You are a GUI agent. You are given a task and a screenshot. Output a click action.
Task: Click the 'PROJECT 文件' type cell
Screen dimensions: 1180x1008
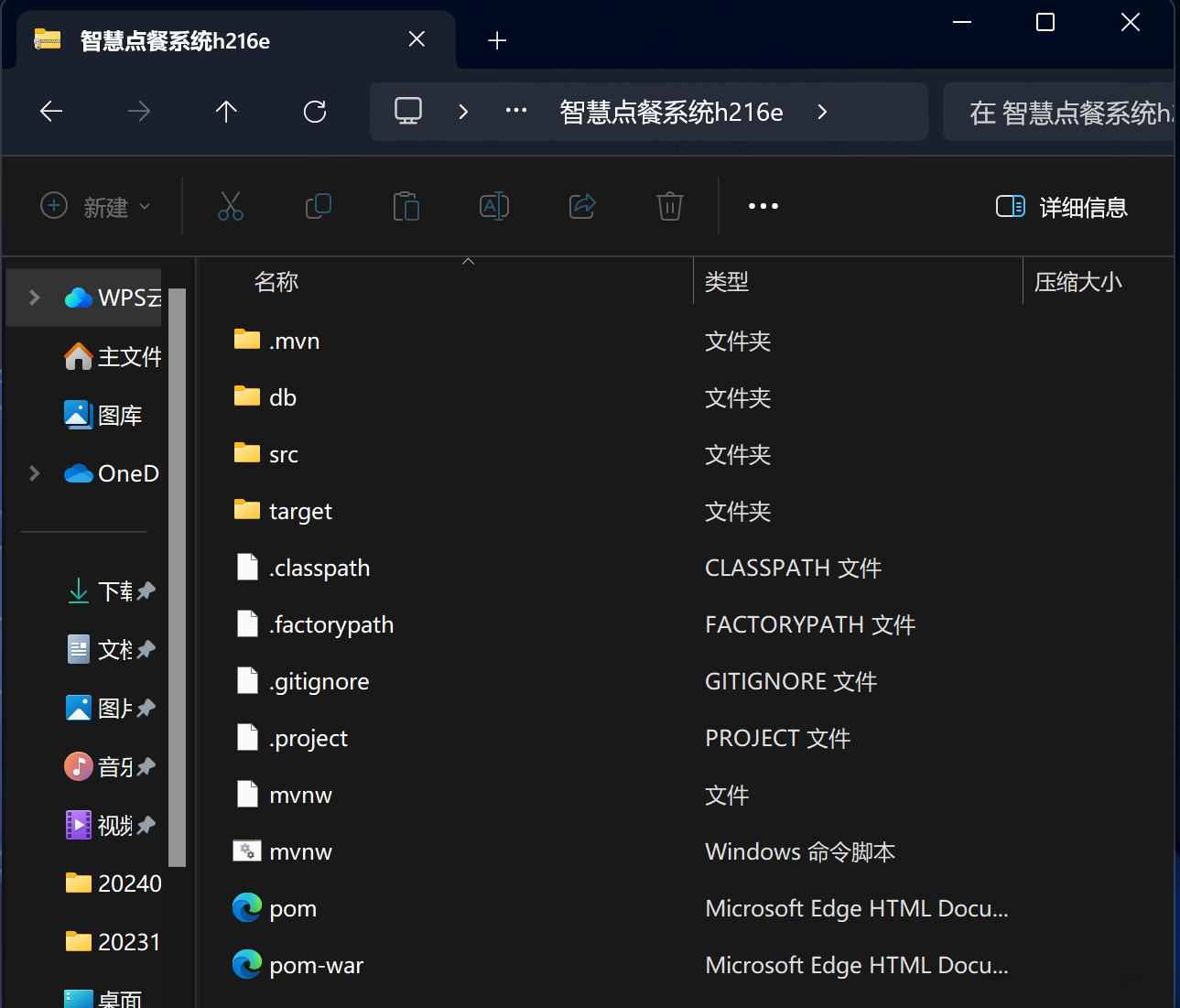(x=778, y=738)
